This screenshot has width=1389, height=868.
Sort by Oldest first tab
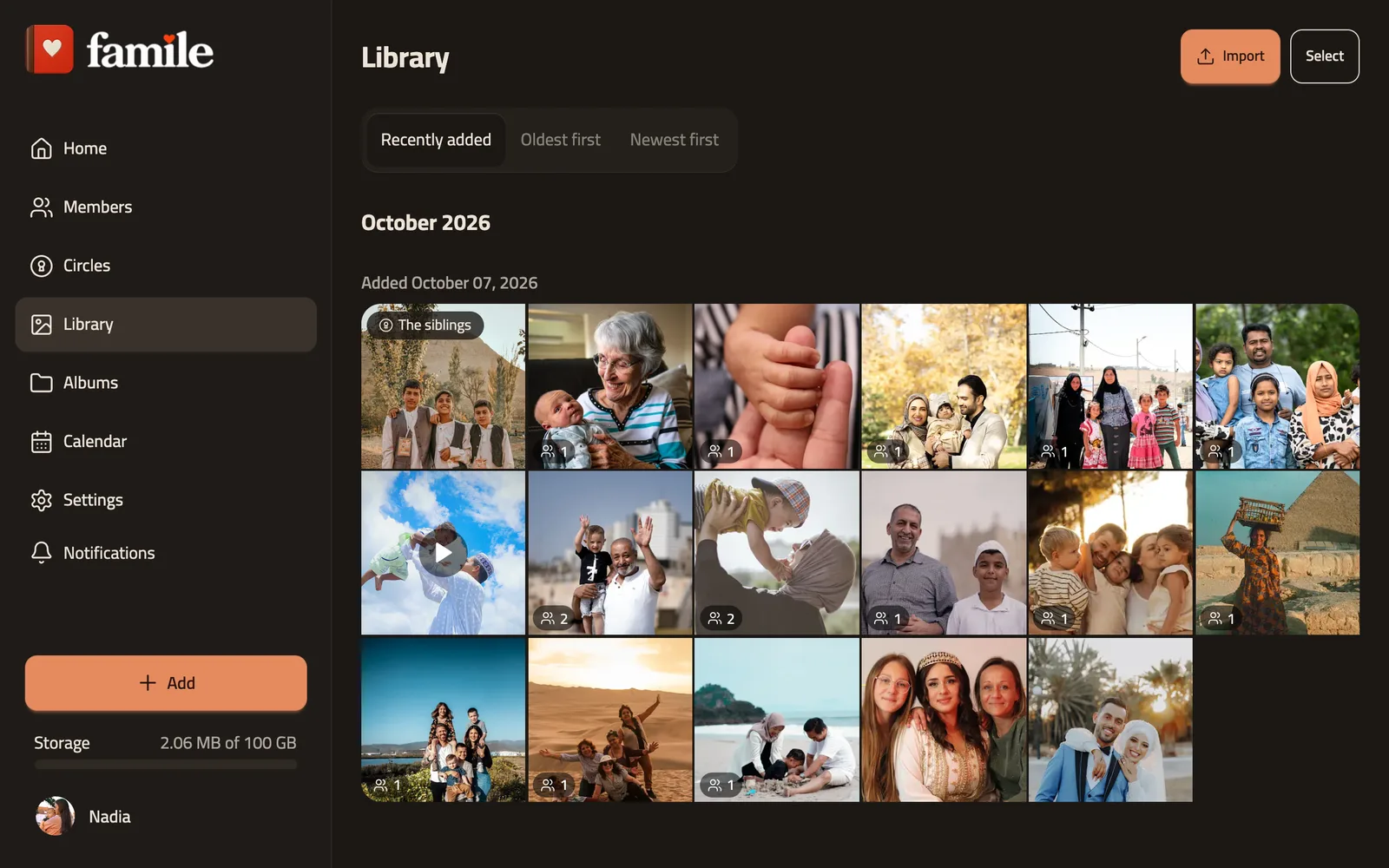tap(561, 140)
